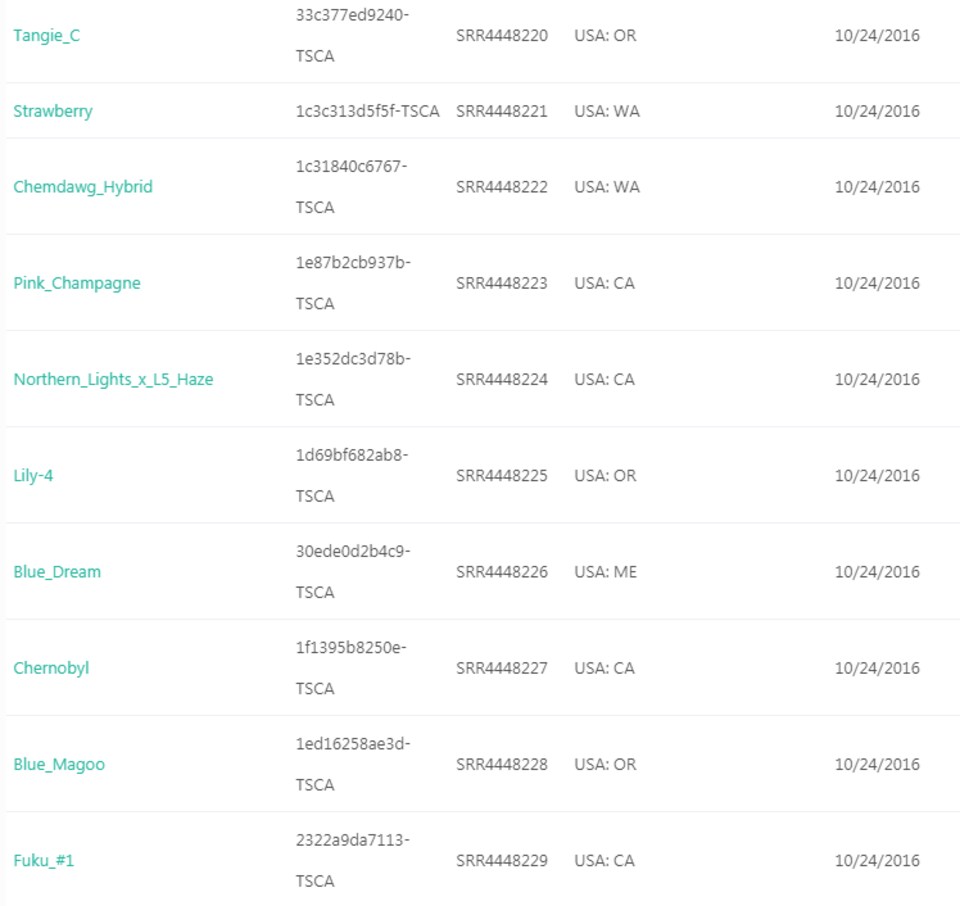Select the USA: OR location for Blue_Magoo
960x906 pixels.
pyautogui.click(x=597, y=764)
